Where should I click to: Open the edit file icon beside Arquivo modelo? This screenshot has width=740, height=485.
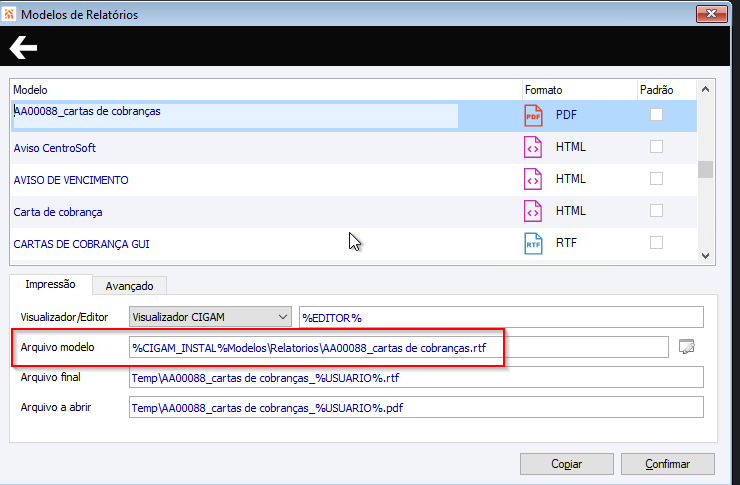(x=687, y=347)
